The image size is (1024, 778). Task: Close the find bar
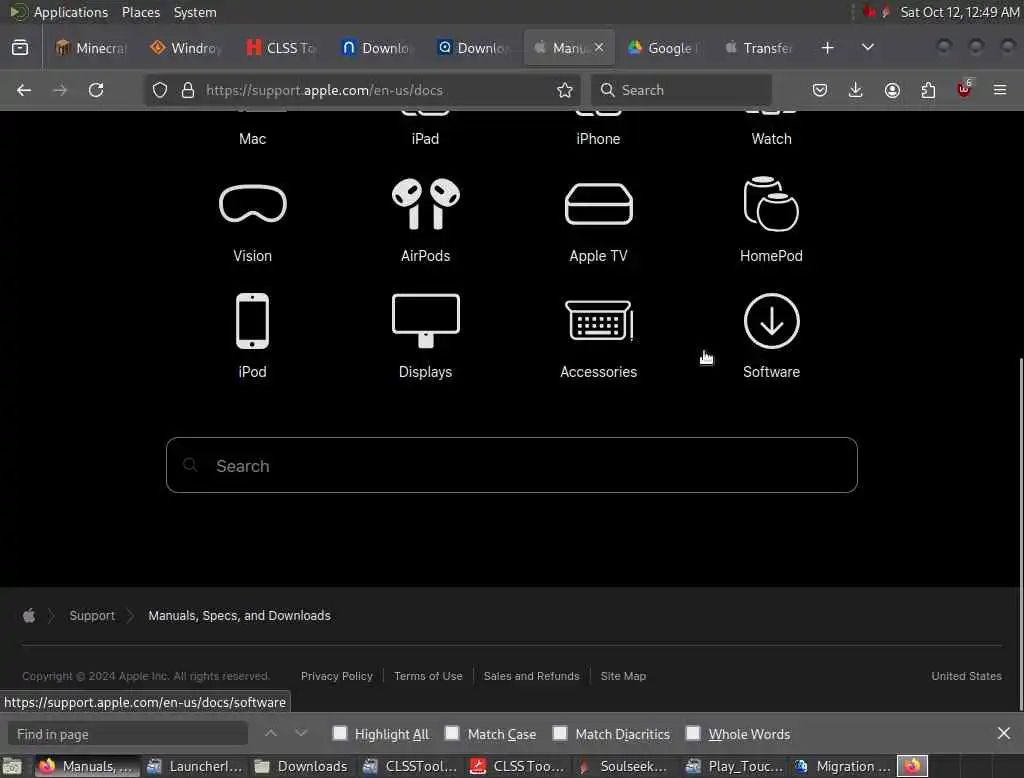click(1004, 734)
